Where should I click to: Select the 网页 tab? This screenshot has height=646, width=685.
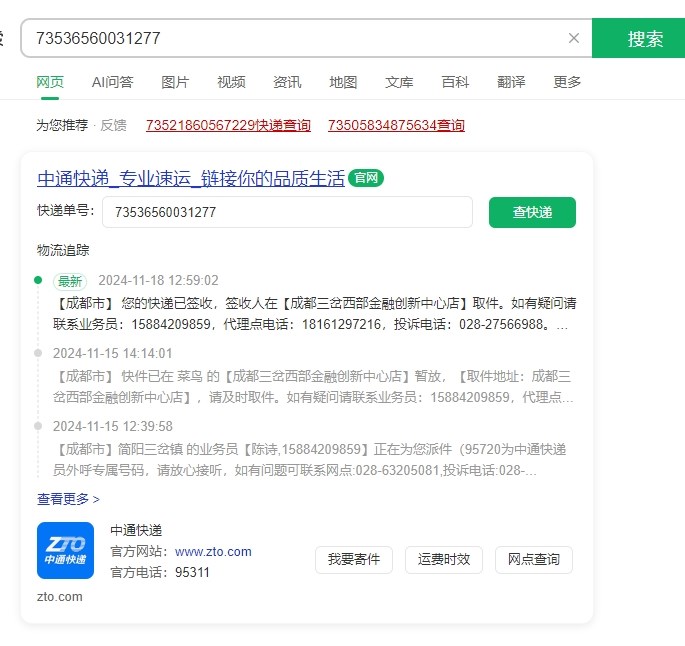[x=50, y=82]
